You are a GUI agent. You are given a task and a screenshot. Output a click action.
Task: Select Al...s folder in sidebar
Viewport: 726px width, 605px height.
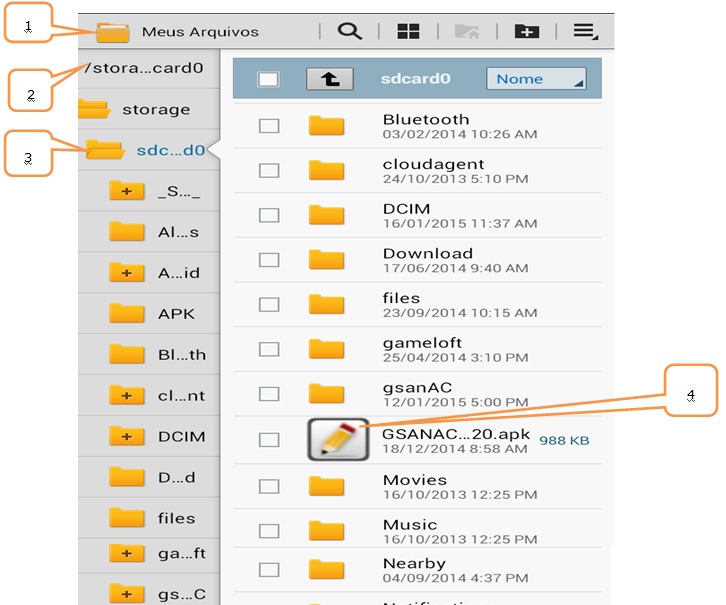click(149, 232)
